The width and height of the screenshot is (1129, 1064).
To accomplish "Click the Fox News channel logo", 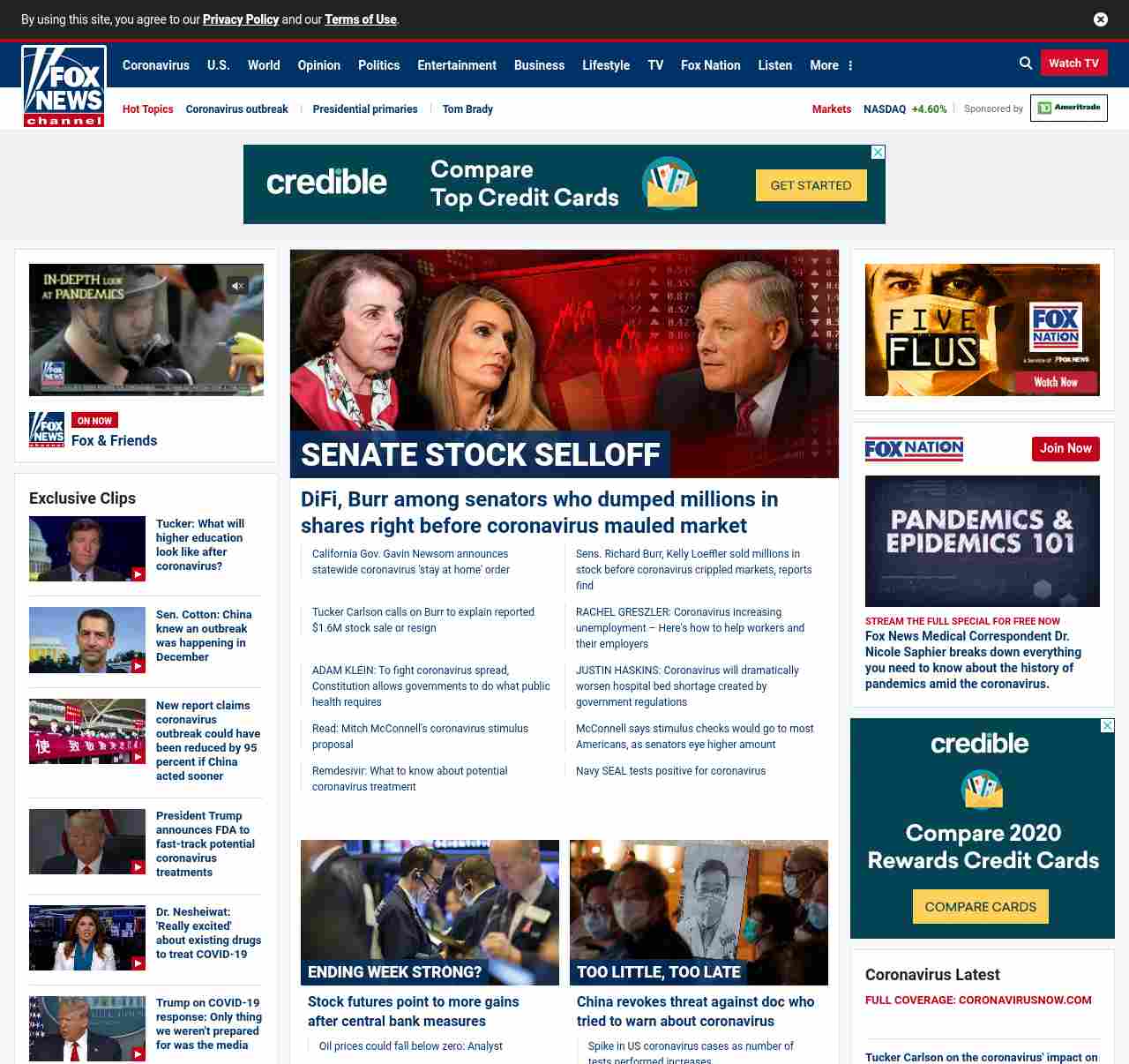I will click(x=64, y=86).
